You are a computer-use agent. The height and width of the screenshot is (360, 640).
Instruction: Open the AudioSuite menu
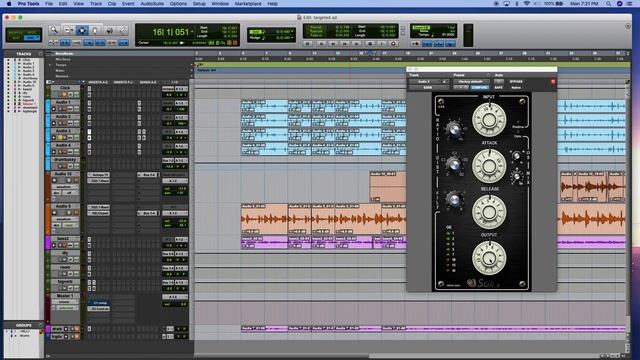click(x=152, y=4)
